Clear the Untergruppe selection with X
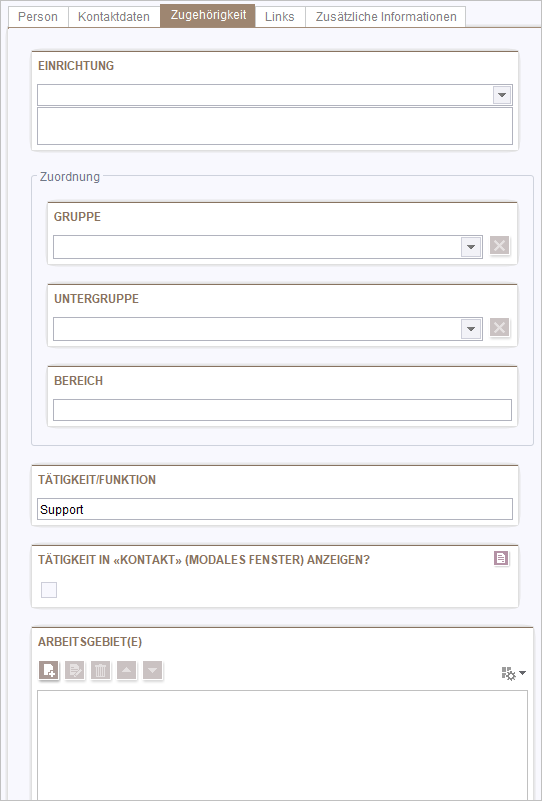This screenshot has width=542, height=801. point(500,327)
